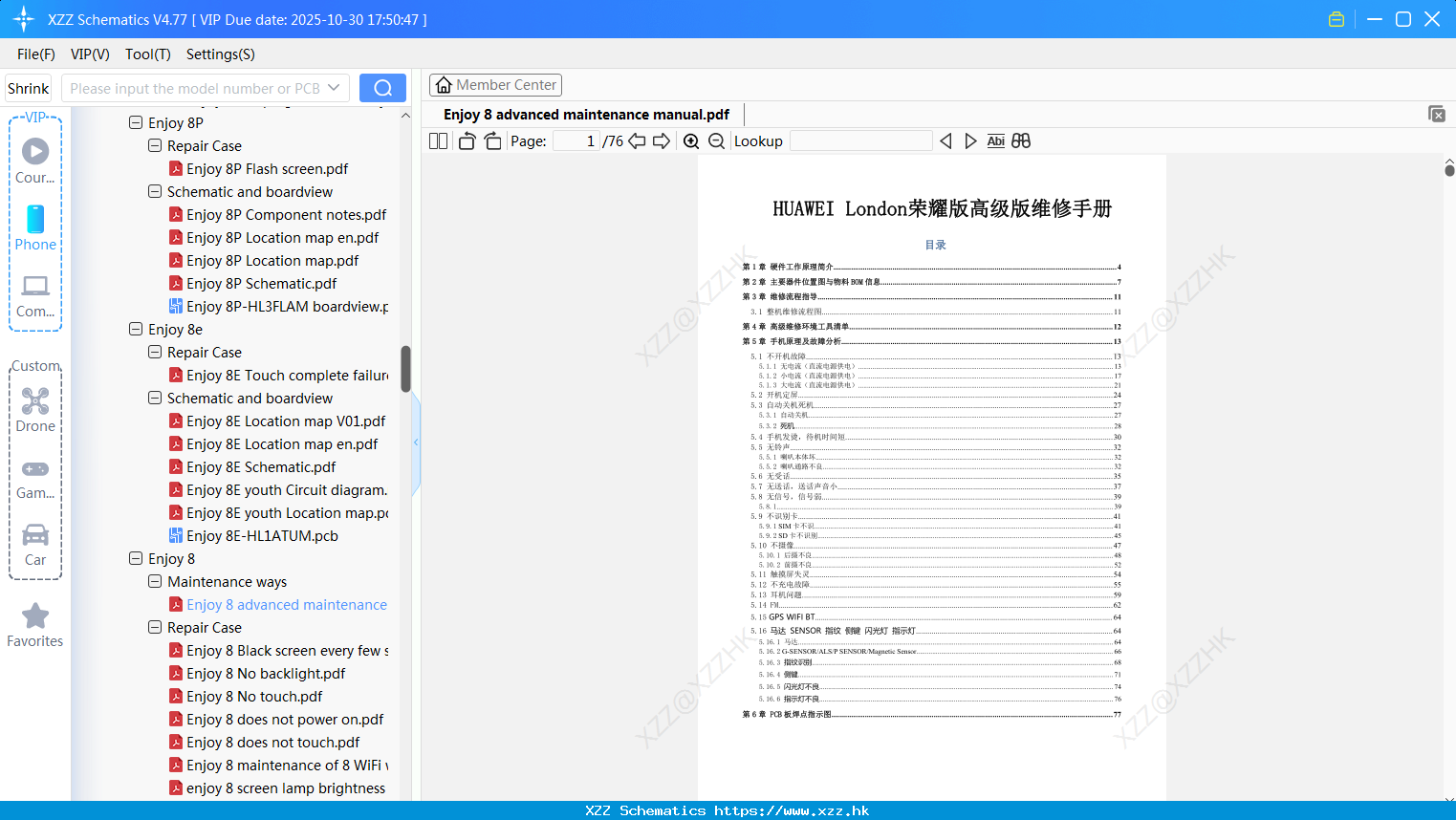Open Enjoy 8E Touch complete failure file

coord(278,376)
